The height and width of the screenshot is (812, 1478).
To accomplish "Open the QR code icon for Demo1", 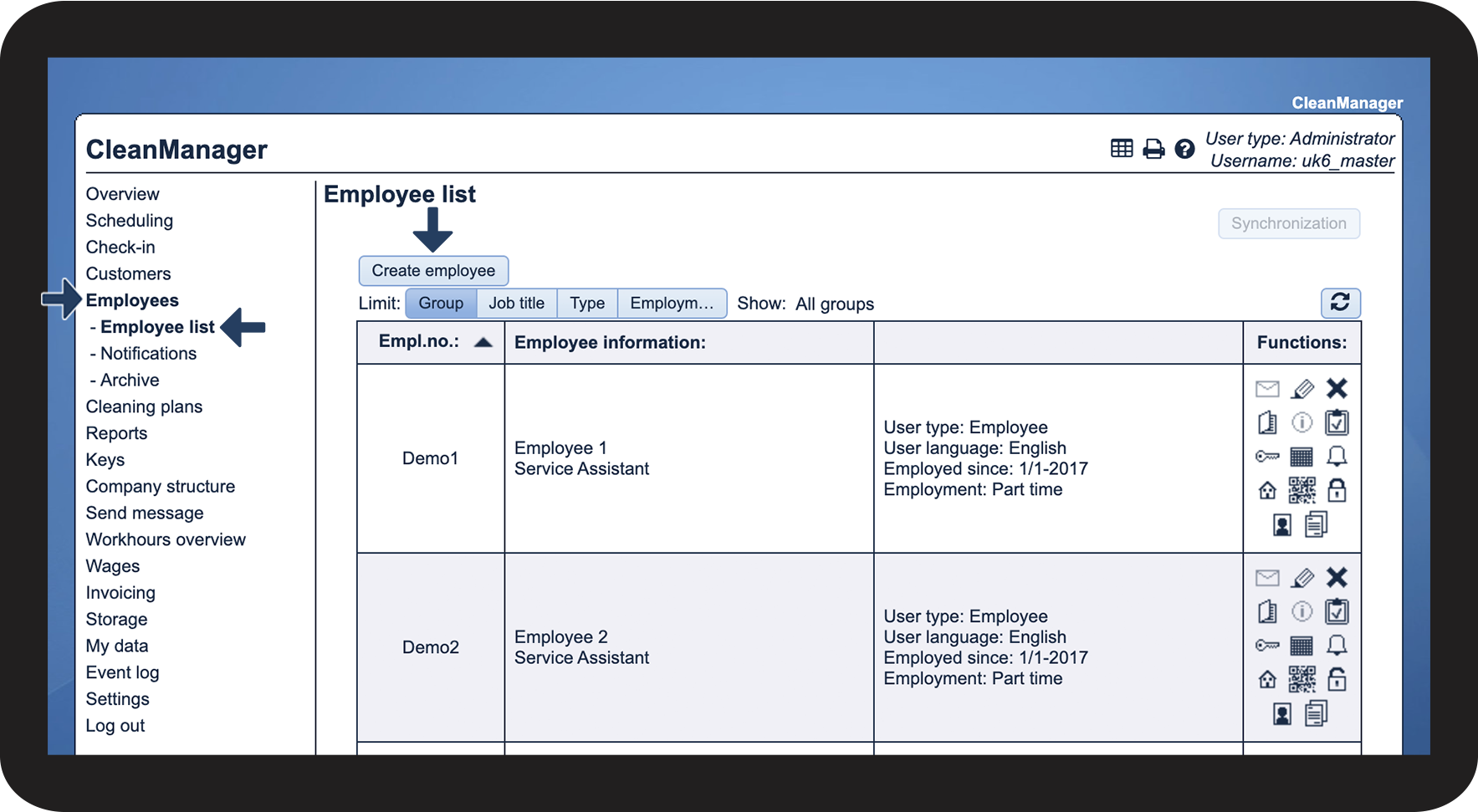I will 1302,490.
